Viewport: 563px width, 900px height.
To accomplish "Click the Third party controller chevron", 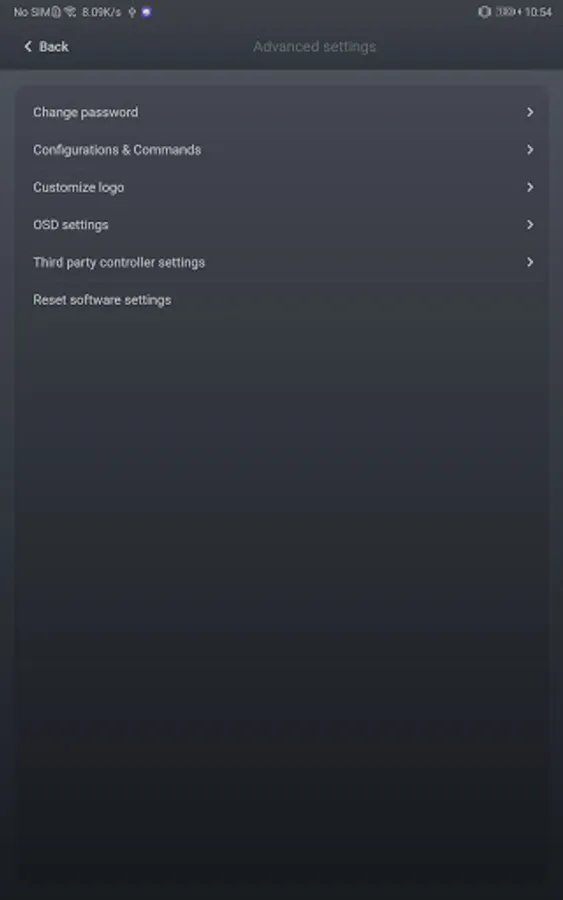I will (530, 262).
